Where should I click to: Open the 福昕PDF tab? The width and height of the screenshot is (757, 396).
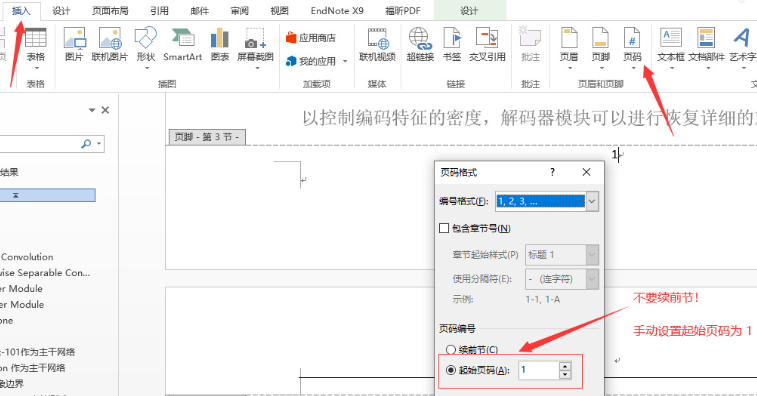coord(403,11)
